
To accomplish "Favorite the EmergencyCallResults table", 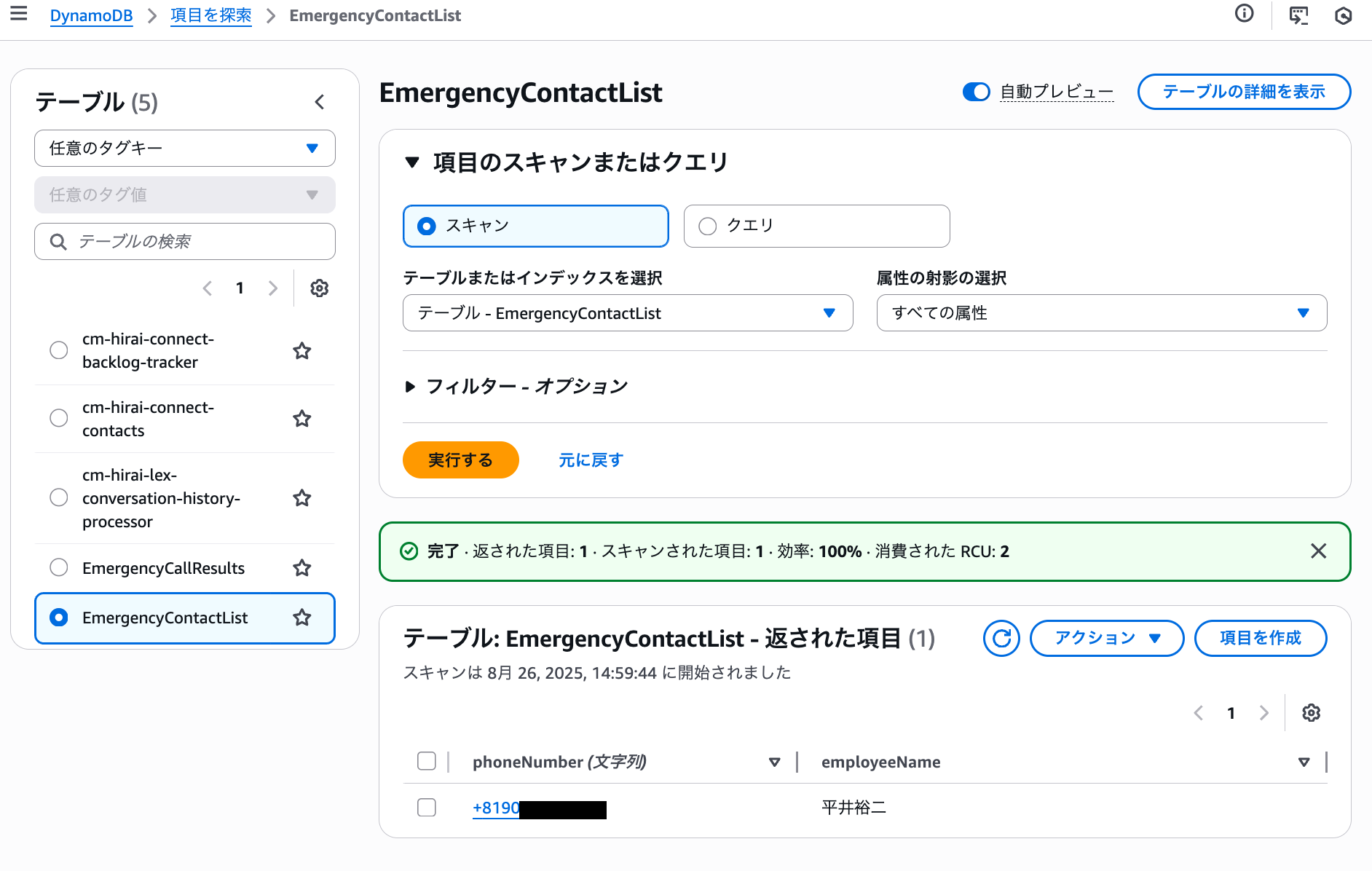I will click(x=301, y=568).
